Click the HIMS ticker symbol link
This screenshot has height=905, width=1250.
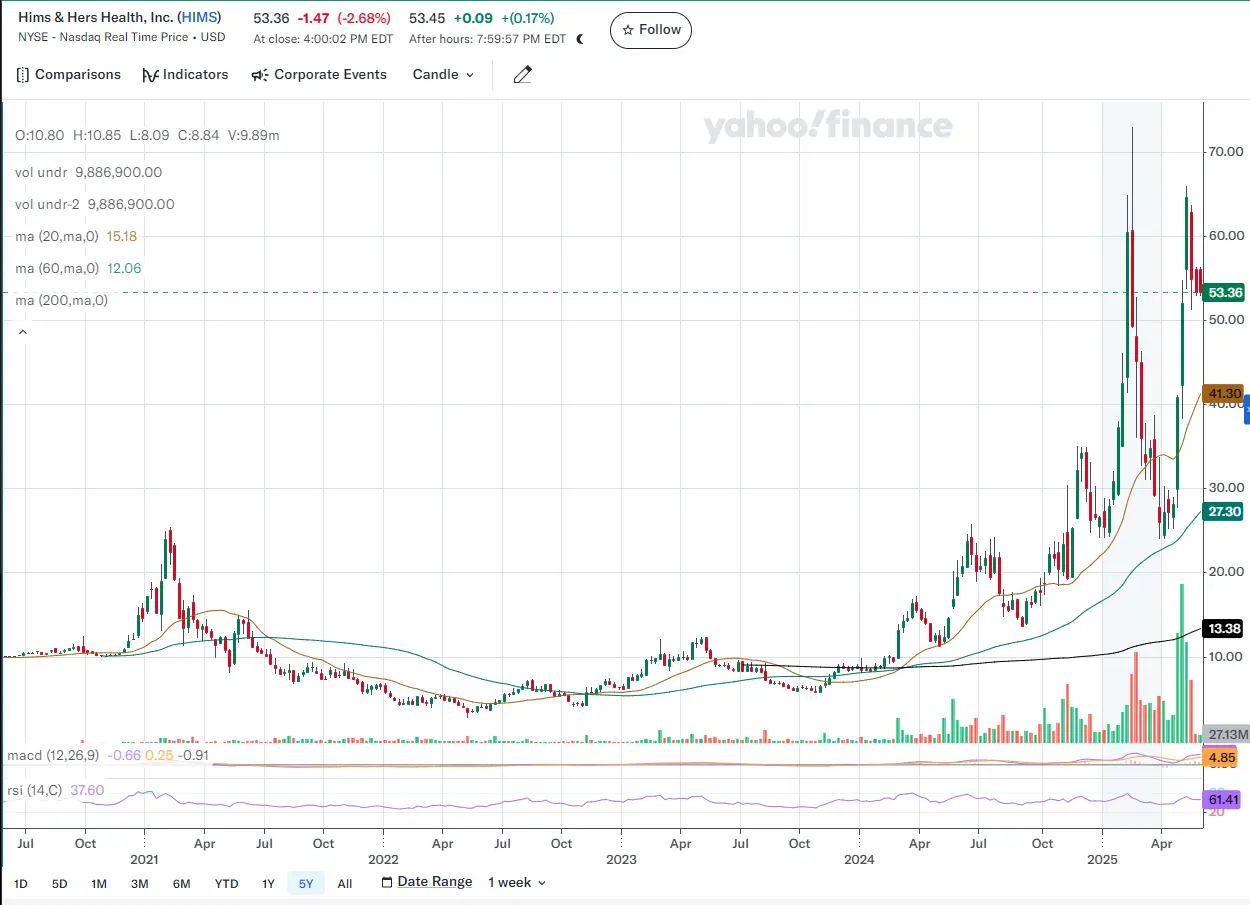(x=200, y=18)
